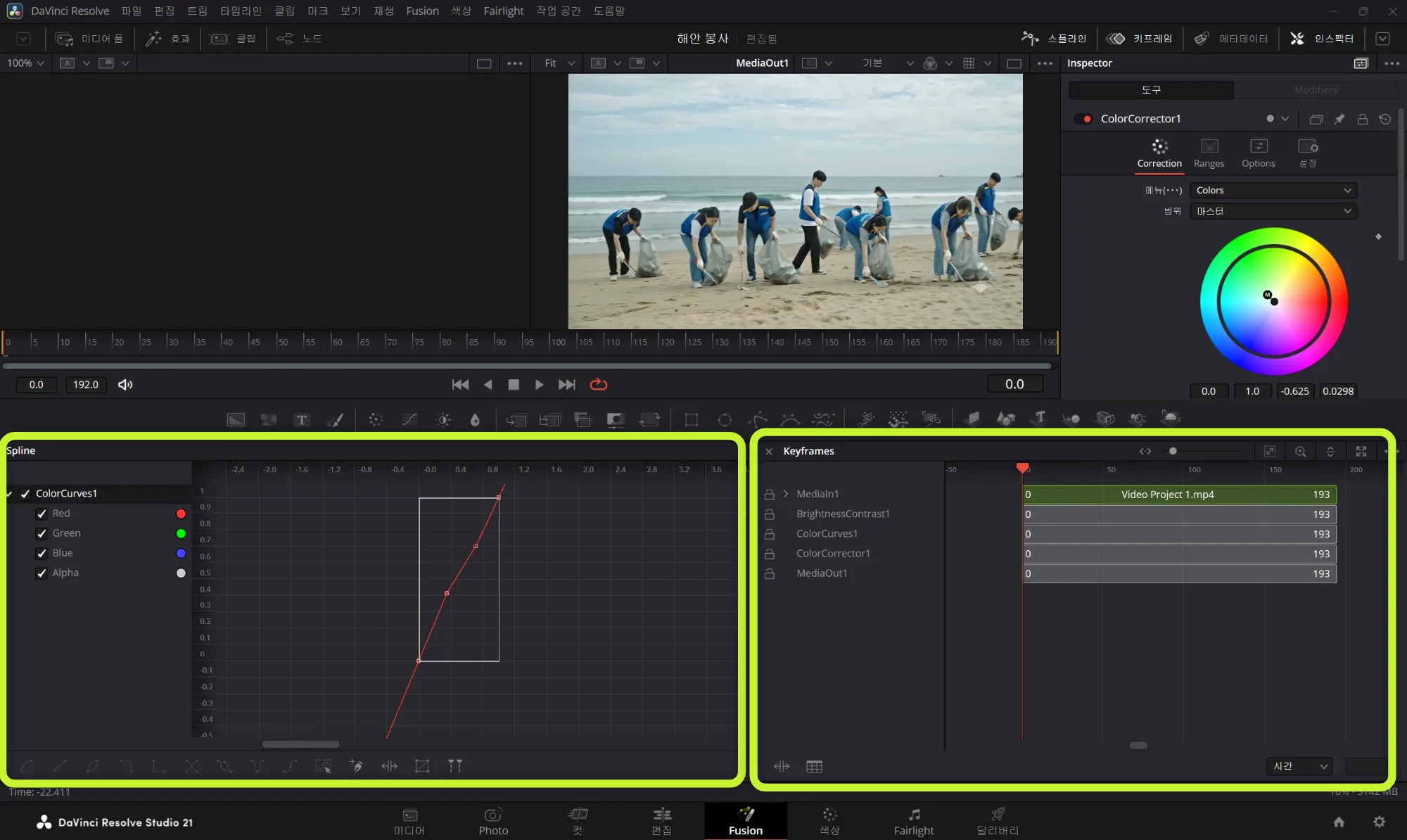This screenshot has width=1407, height=840.
Task: Click the color wheel in Inspector
Action: coord(1273,301)
